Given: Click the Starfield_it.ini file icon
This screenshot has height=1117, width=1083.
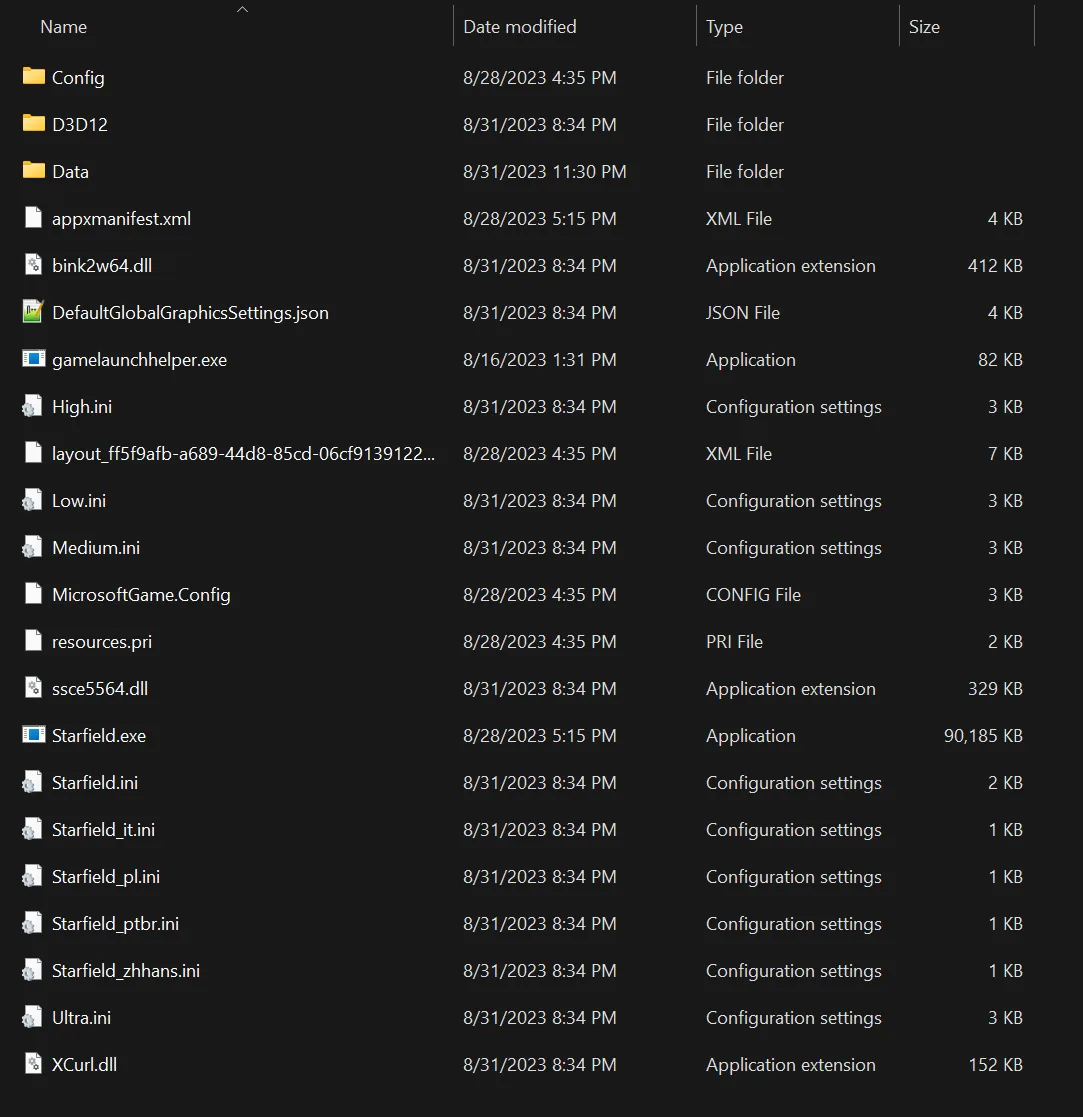Looking at the screenshot, I should (x=32, y=829).
